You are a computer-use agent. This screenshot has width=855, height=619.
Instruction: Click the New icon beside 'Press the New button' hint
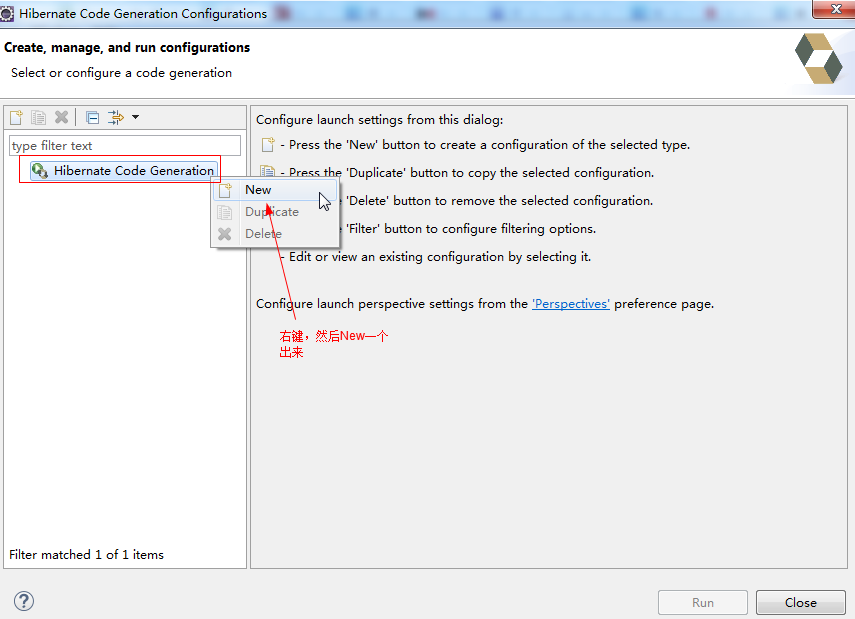coord(268,145)
